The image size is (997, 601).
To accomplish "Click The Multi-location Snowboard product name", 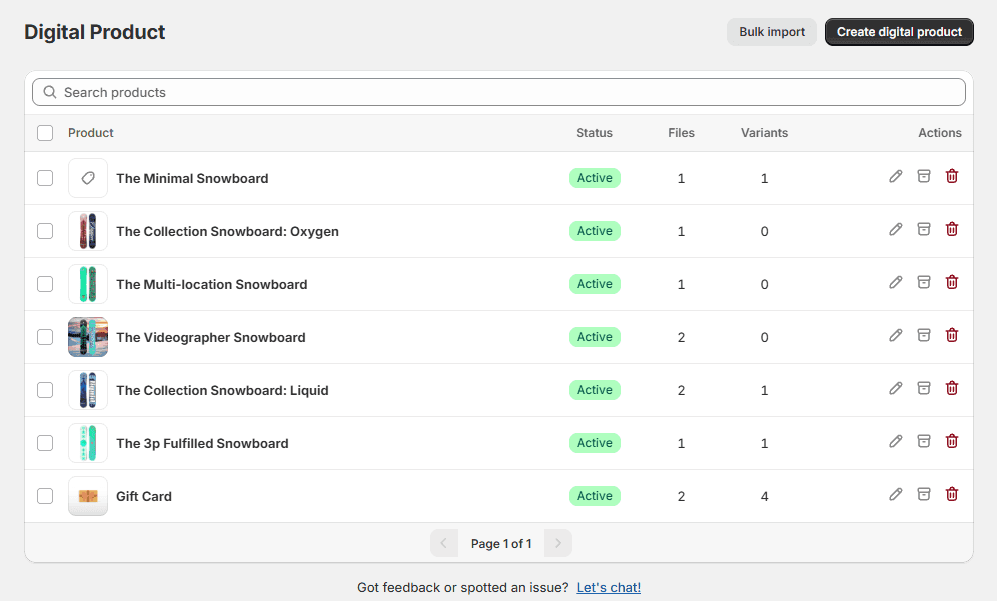I will click(x=212, y=284).
